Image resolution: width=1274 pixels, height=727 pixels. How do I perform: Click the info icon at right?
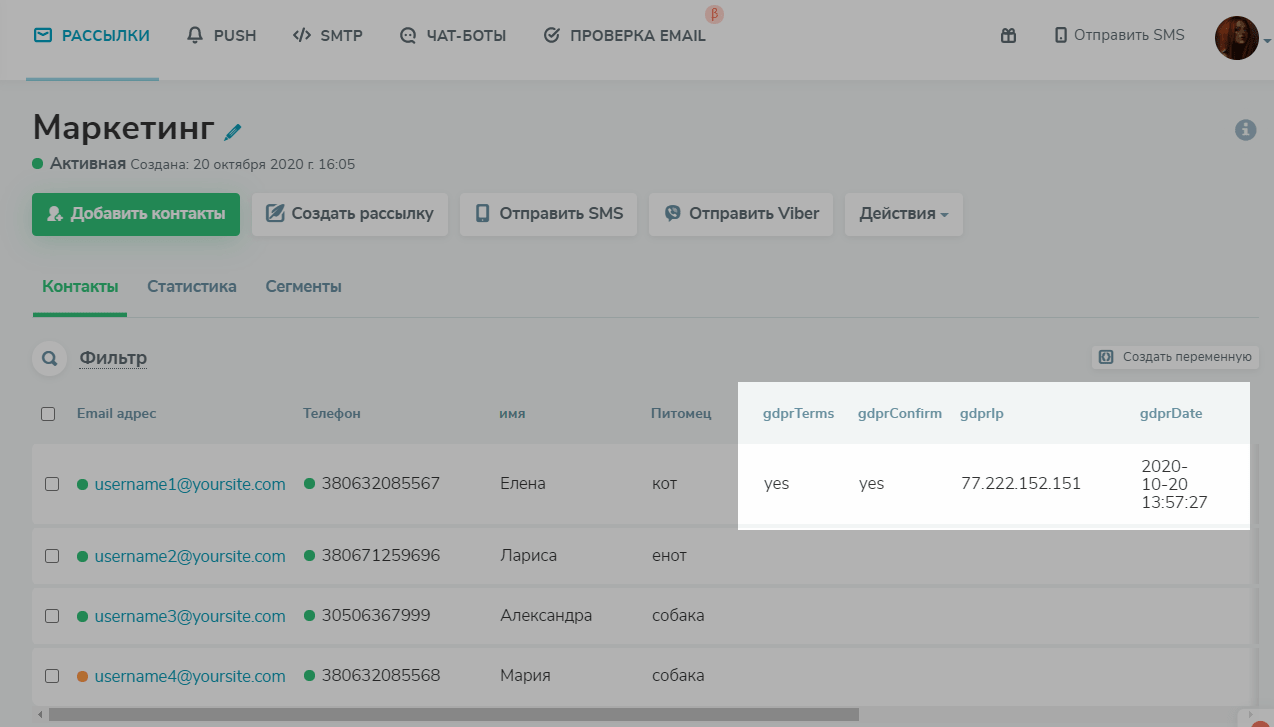coord(1245,130)
